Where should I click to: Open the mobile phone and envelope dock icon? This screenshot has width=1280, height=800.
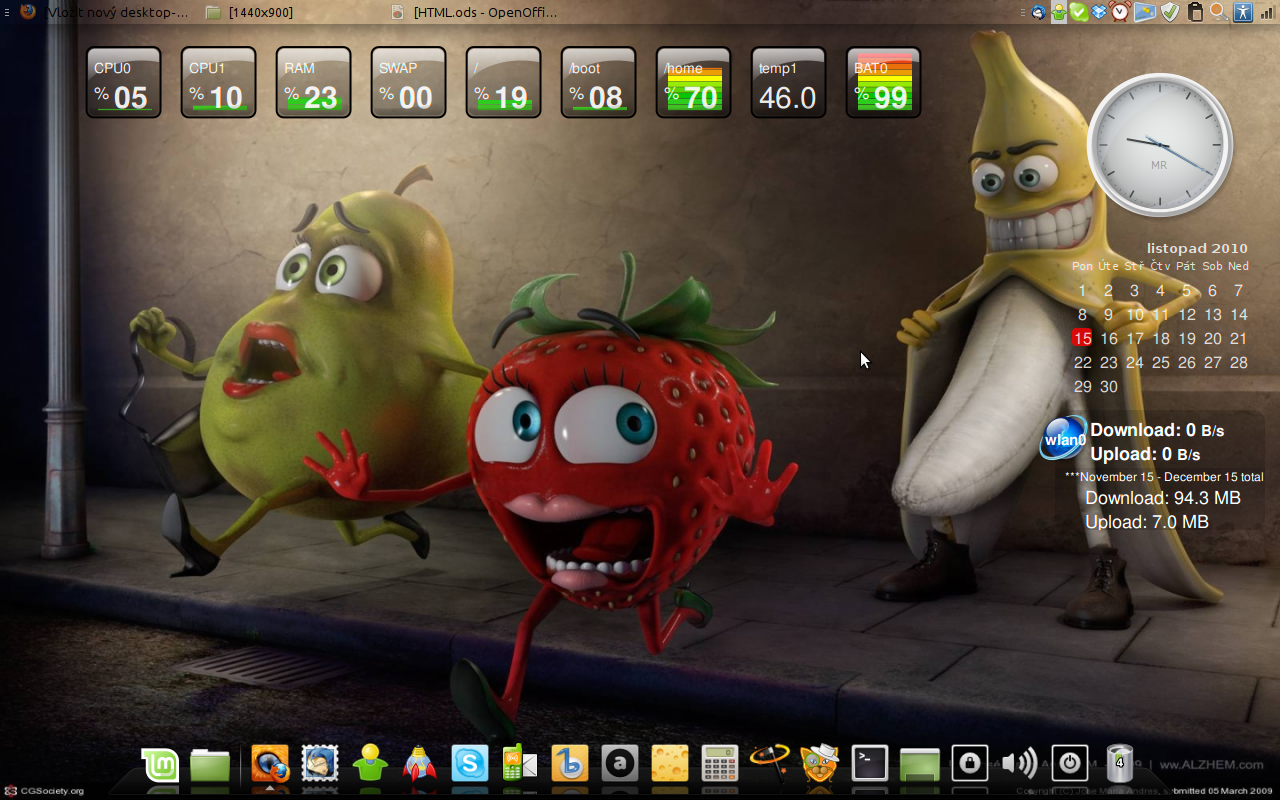point(520,764)
